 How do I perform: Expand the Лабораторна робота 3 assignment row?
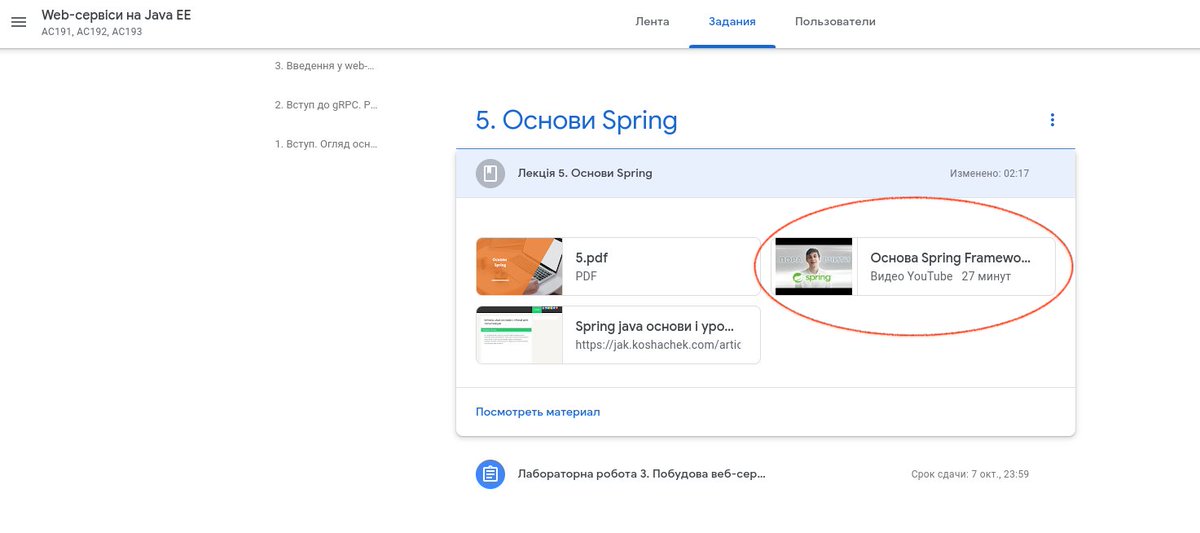click(x=765, y=474)
